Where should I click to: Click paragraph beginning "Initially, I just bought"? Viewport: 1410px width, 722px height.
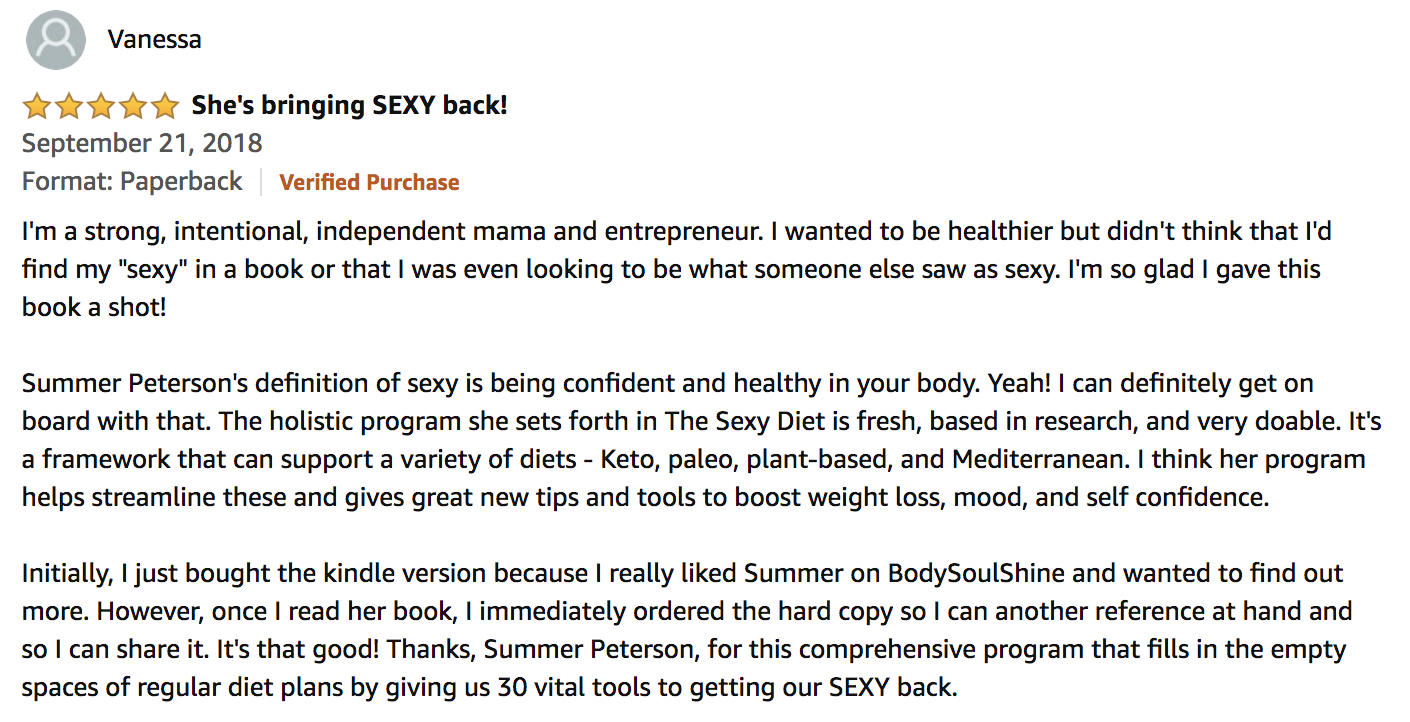687,631
